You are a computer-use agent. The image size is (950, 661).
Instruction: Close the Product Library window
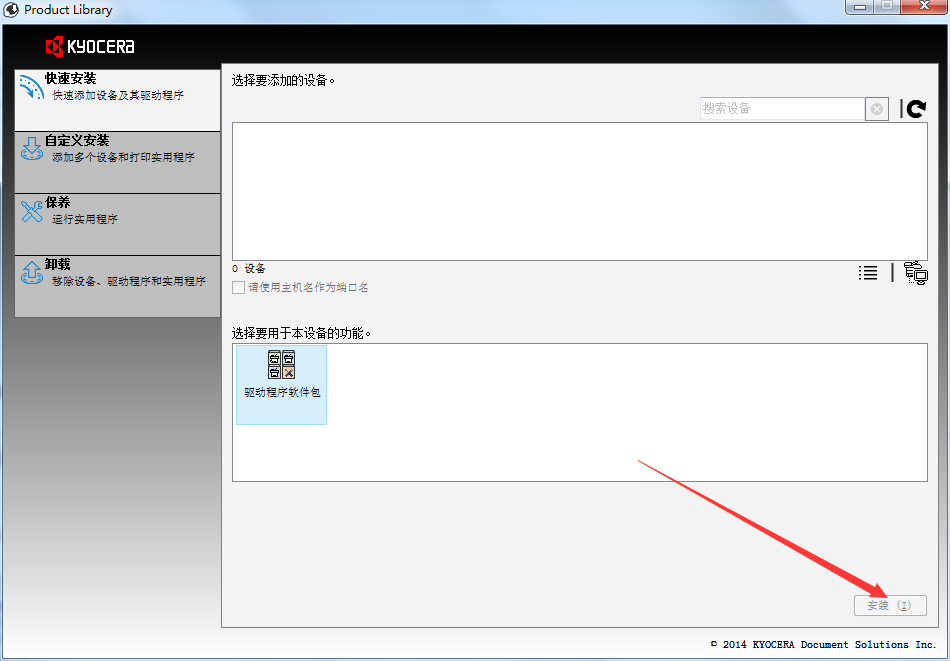tap(924, 7)
